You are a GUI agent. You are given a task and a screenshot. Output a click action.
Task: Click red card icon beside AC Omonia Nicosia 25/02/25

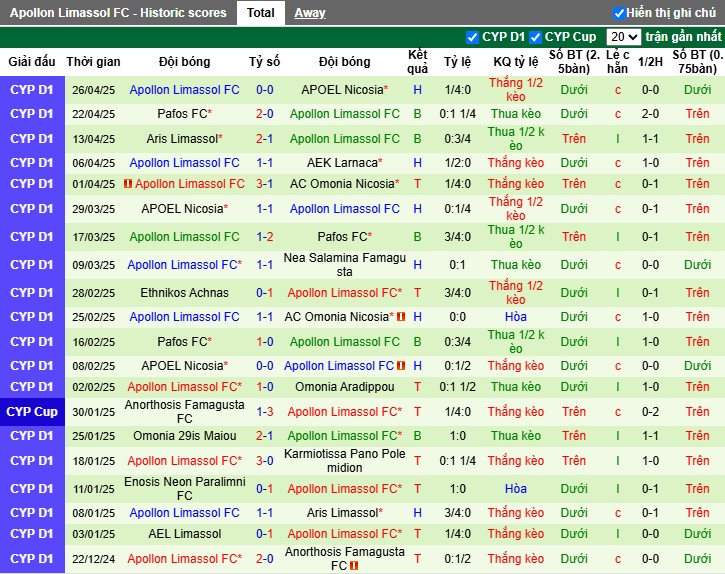[x=401, y=317]
